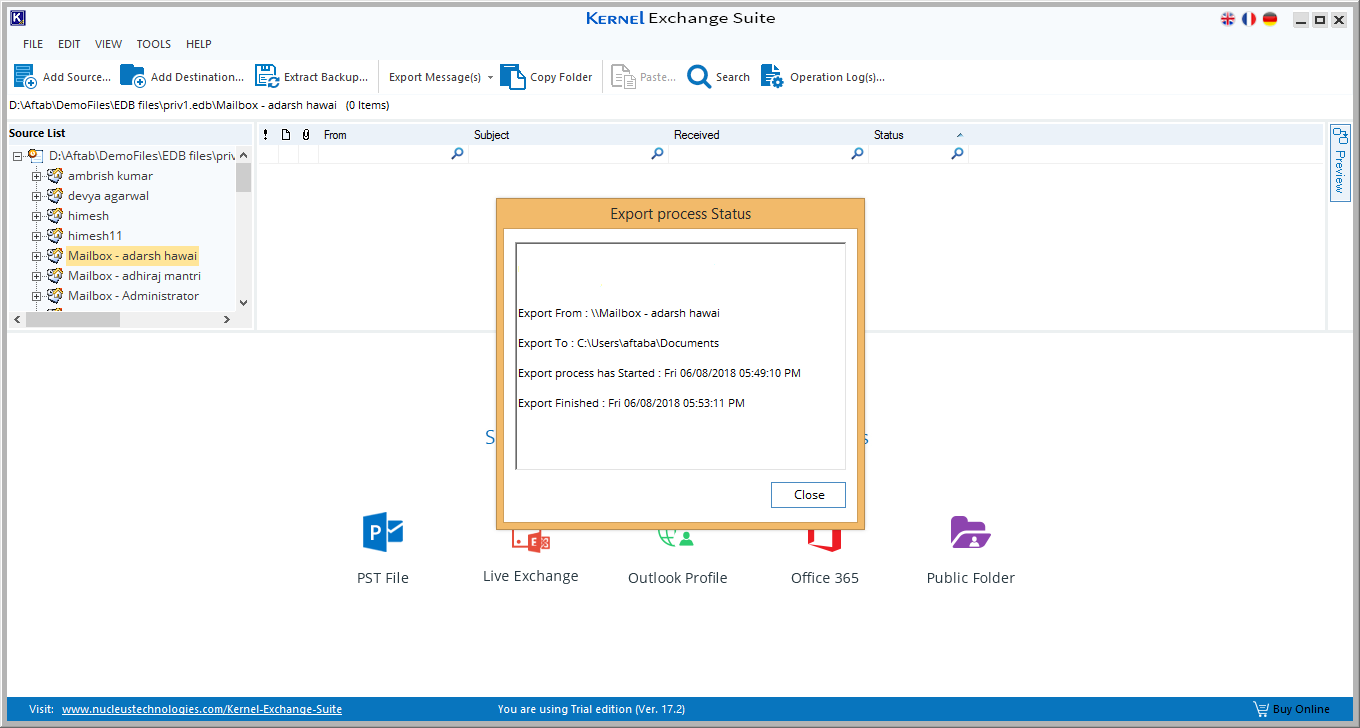Open the nucleustechnologies.com link
This screenshot has height=728, width=1360.
click(x=202, y=710)
